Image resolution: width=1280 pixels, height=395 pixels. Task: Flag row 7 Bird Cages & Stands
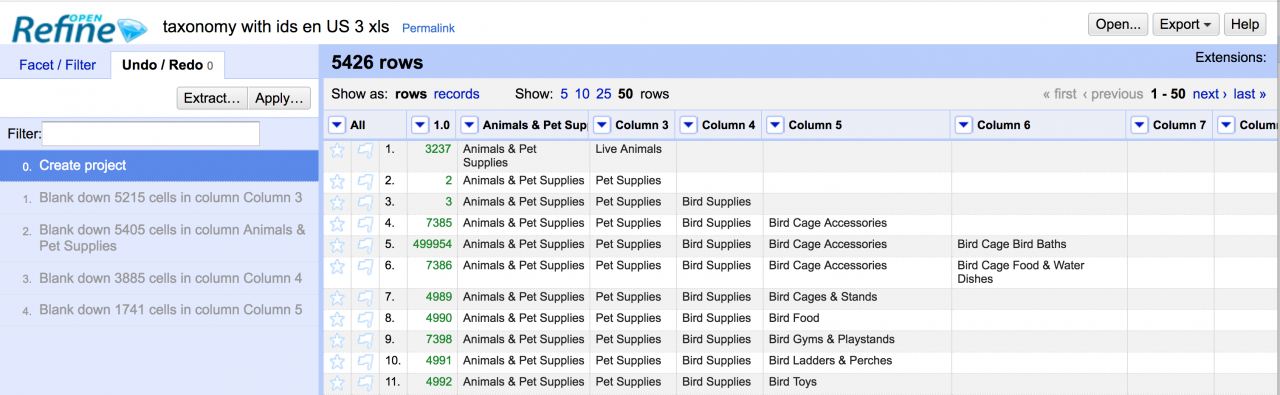(365, 298)
